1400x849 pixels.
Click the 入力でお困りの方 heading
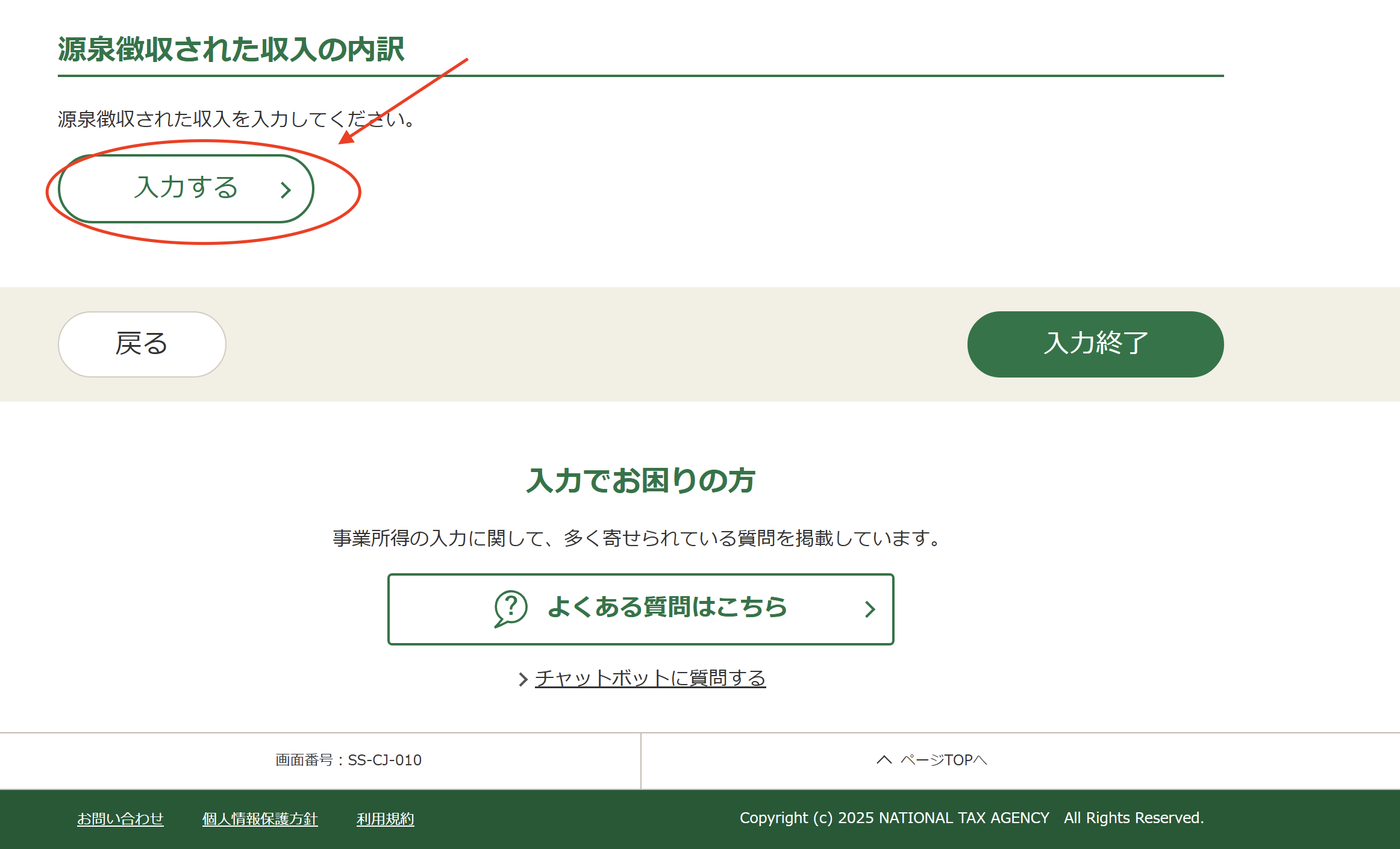641,480
